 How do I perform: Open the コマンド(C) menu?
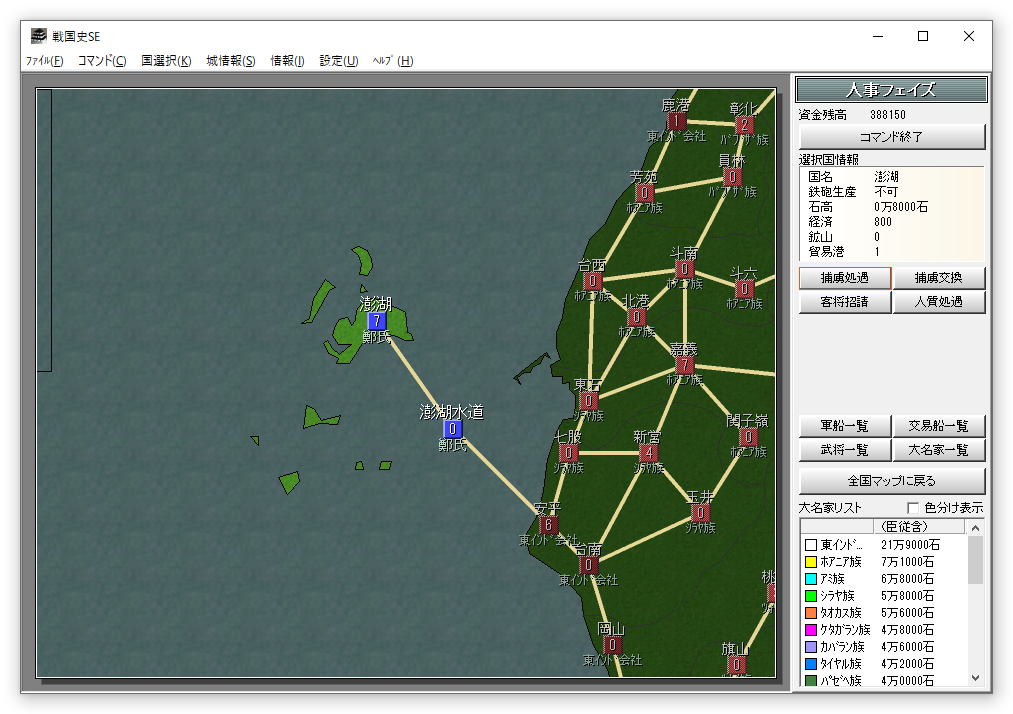(x=102, y=61)
